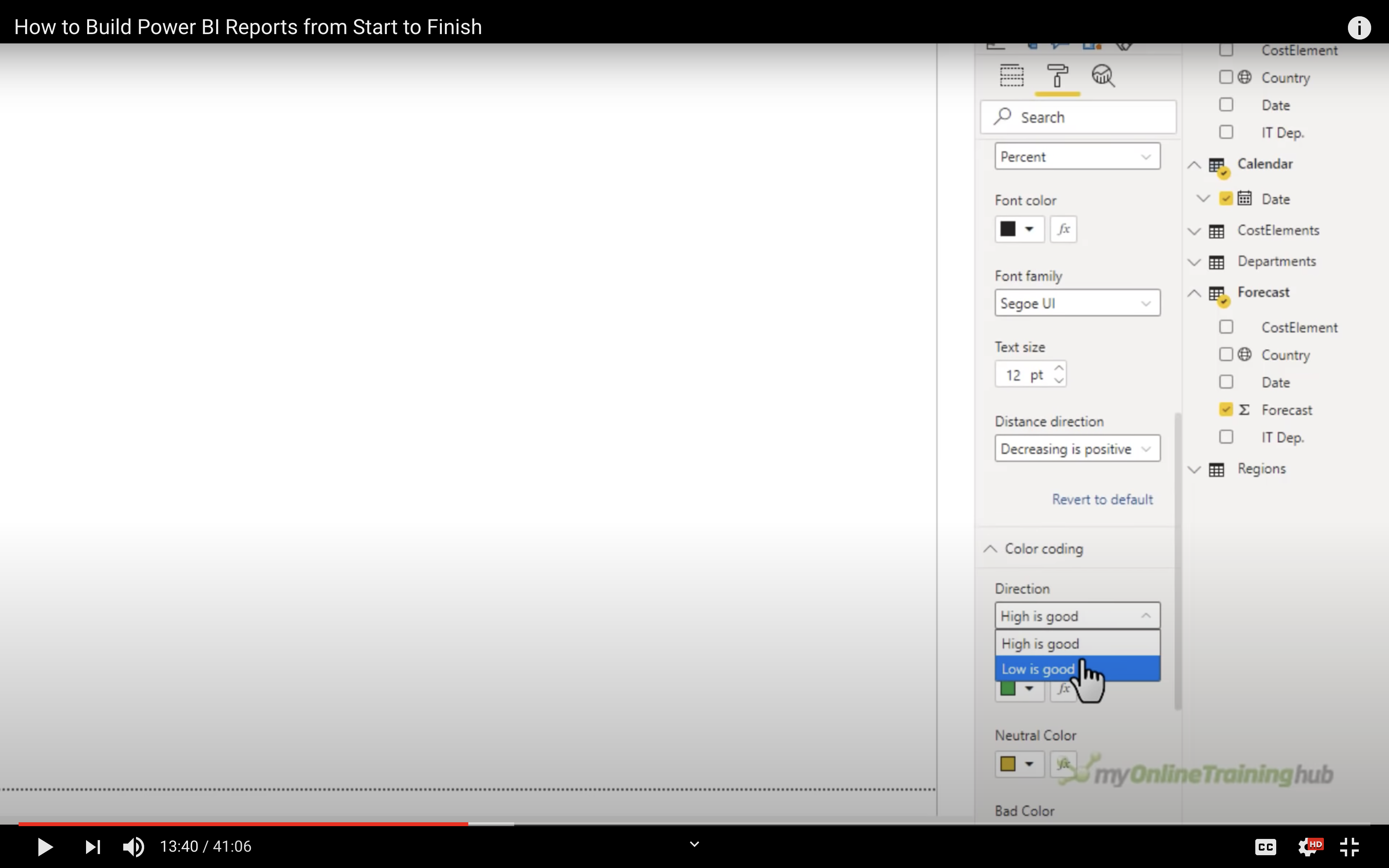Open the Font family Segoe UI dropdown
The image size is (1389, 868).
click(x=1077, y=303)
